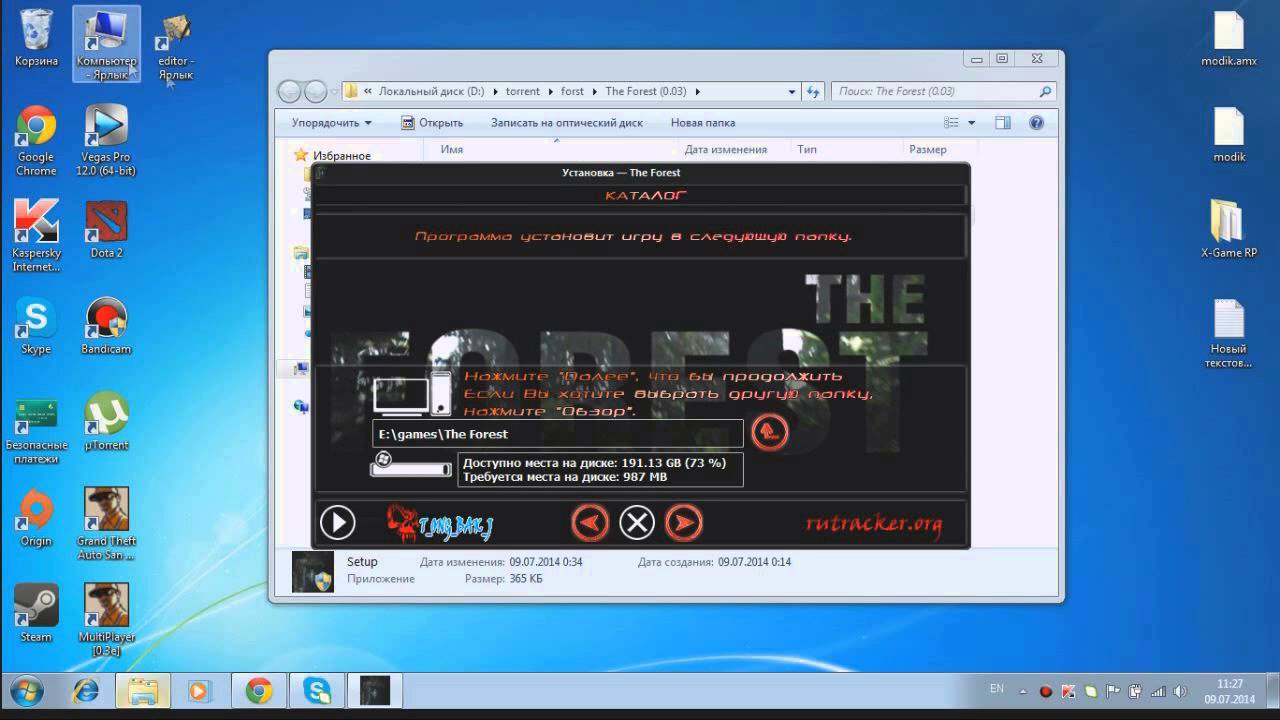Screen dimensions: 1280x720
Task: Click Windows Explorer taskbar button
Action: coord(144,691)
